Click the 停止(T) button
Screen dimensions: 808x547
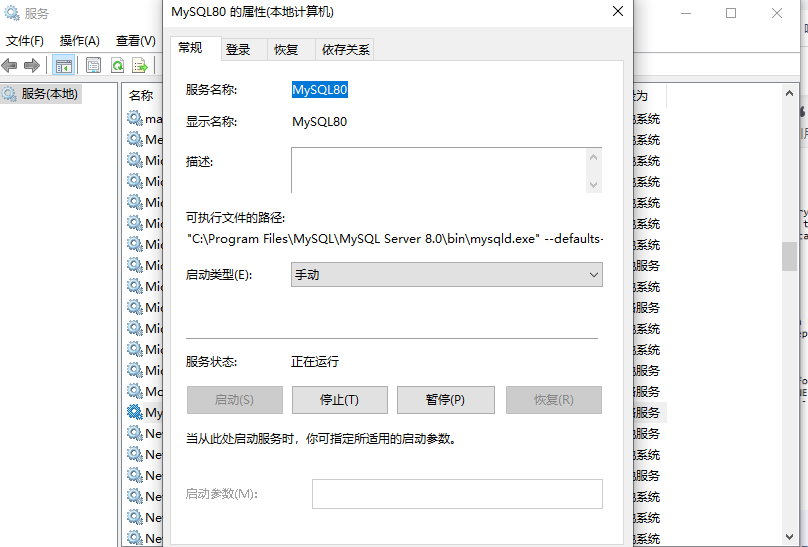[340, 400]
